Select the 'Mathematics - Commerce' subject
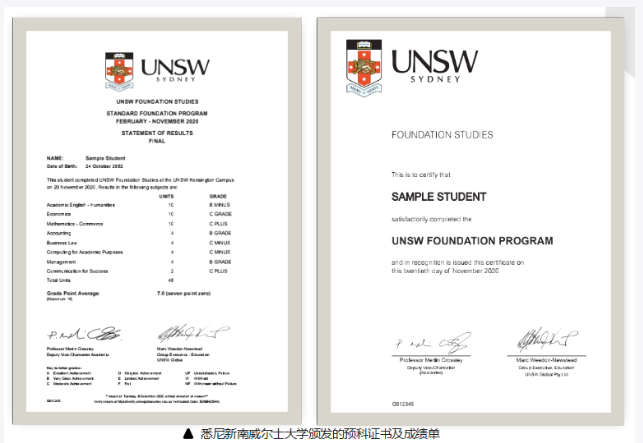 (x=75, y=224)
